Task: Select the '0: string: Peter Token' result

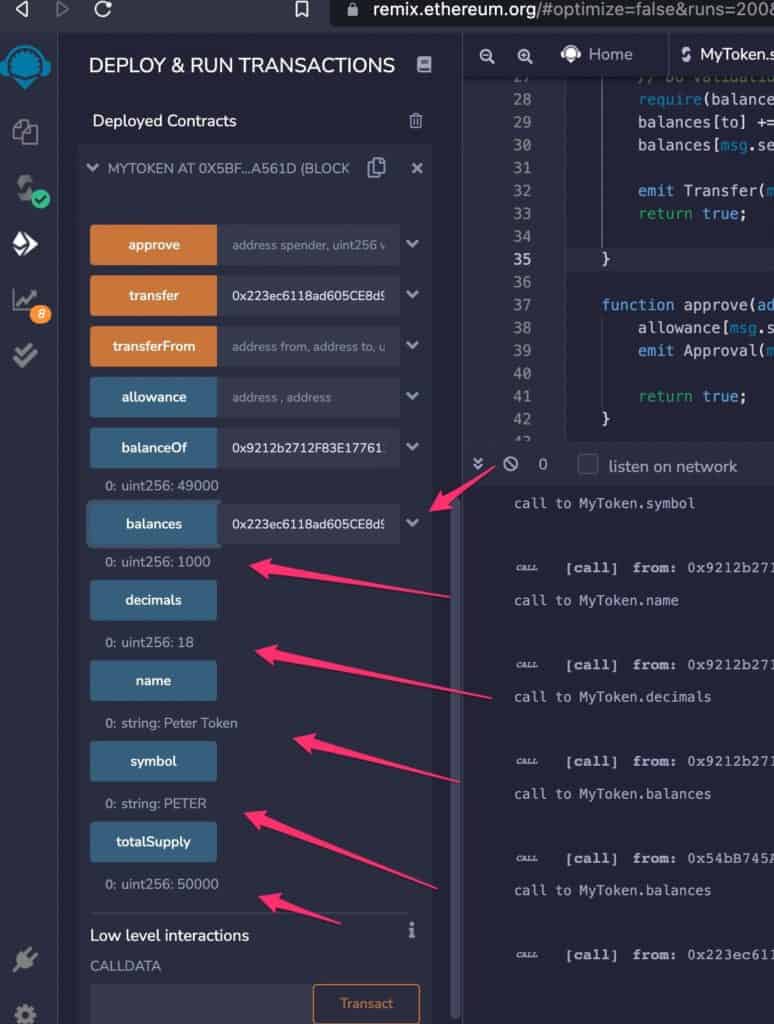Action: pyautogui.click(x=171, y=722)
